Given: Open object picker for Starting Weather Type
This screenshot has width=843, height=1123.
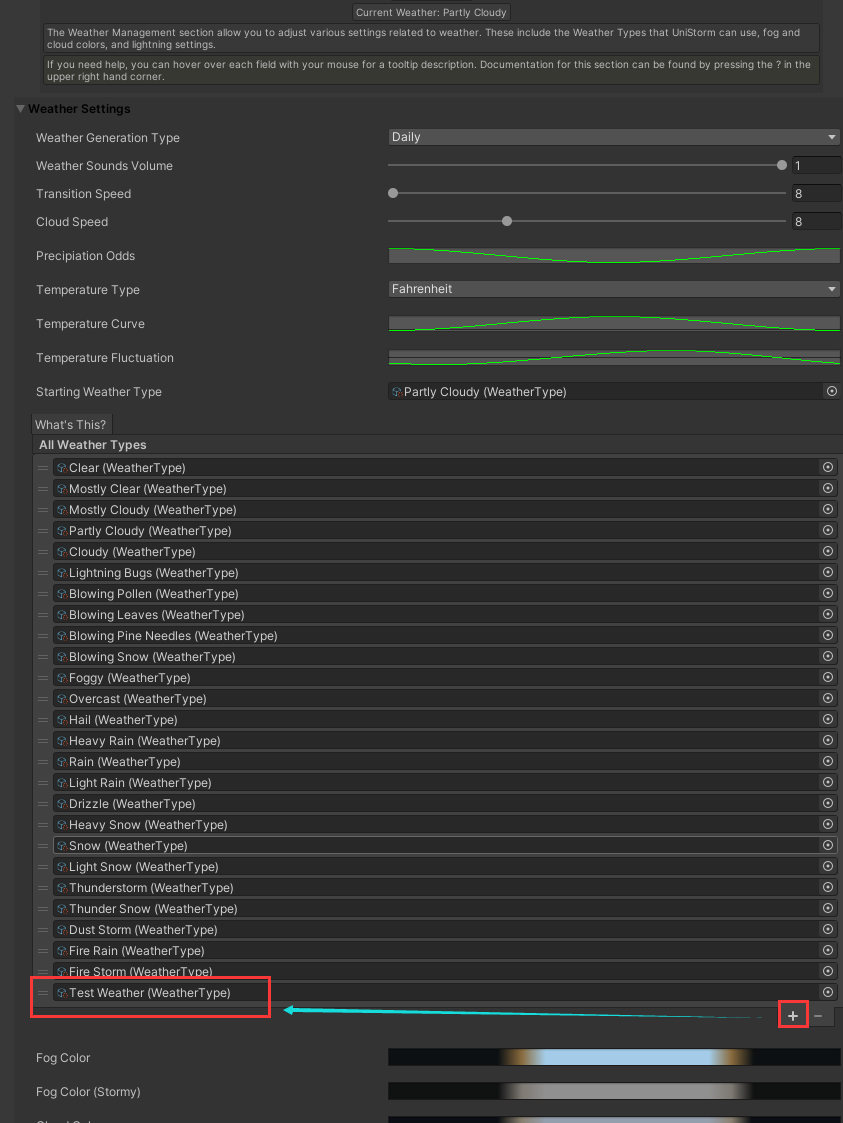Looking at the screenshot, I should [x=831, y=391].
